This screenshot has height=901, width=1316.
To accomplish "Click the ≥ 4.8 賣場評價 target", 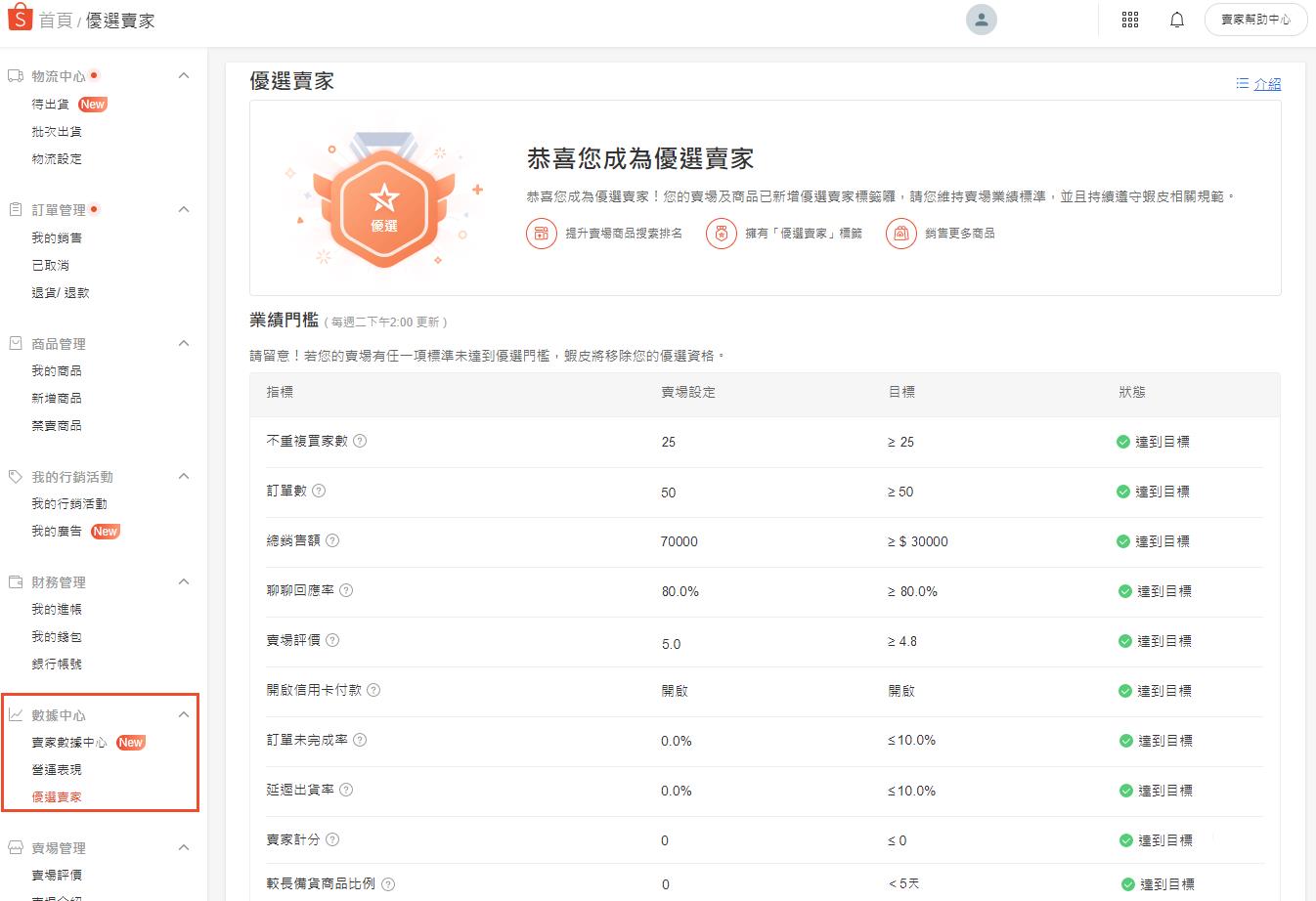I will pos(902,641).
